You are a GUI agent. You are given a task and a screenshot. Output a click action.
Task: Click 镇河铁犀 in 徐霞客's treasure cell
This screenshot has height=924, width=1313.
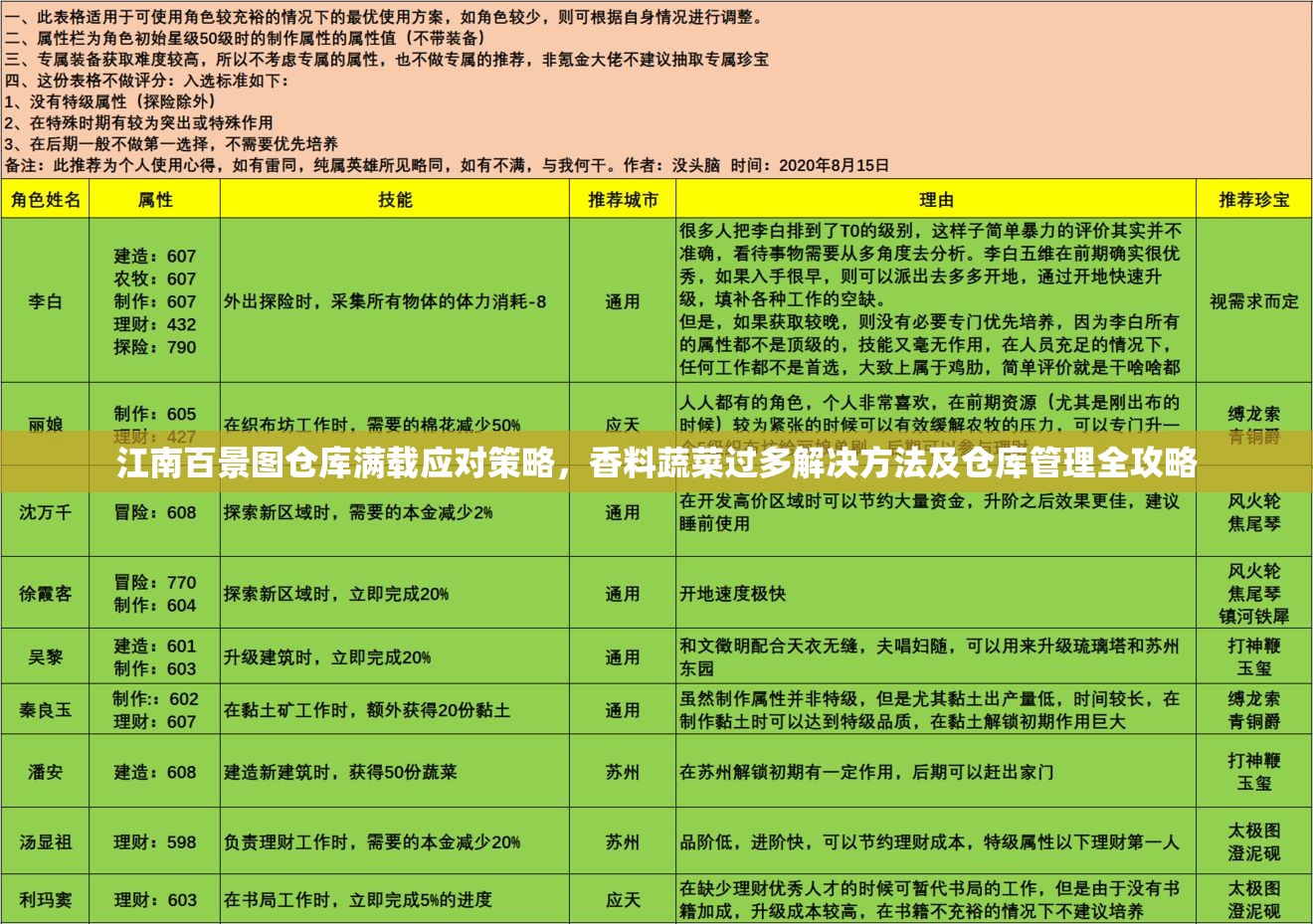coord(1254,617)
